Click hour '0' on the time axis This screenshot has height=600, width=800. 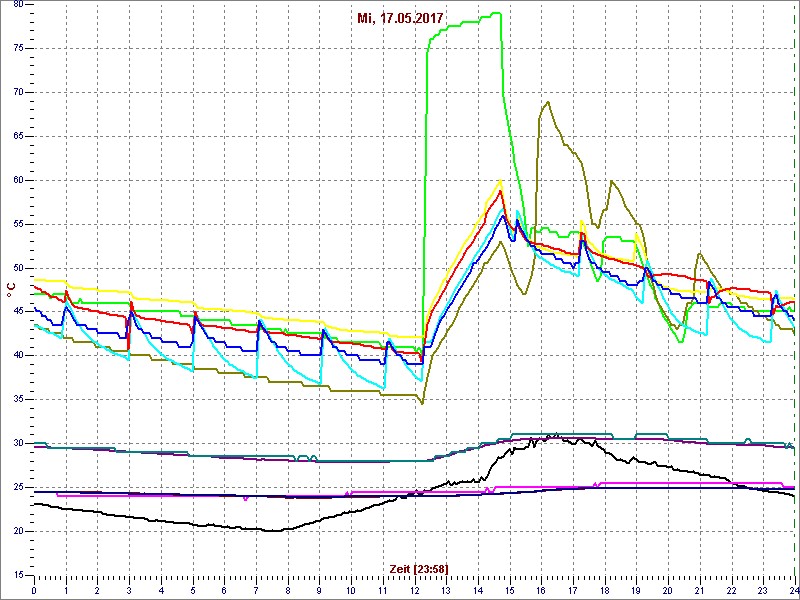point(34,590)
